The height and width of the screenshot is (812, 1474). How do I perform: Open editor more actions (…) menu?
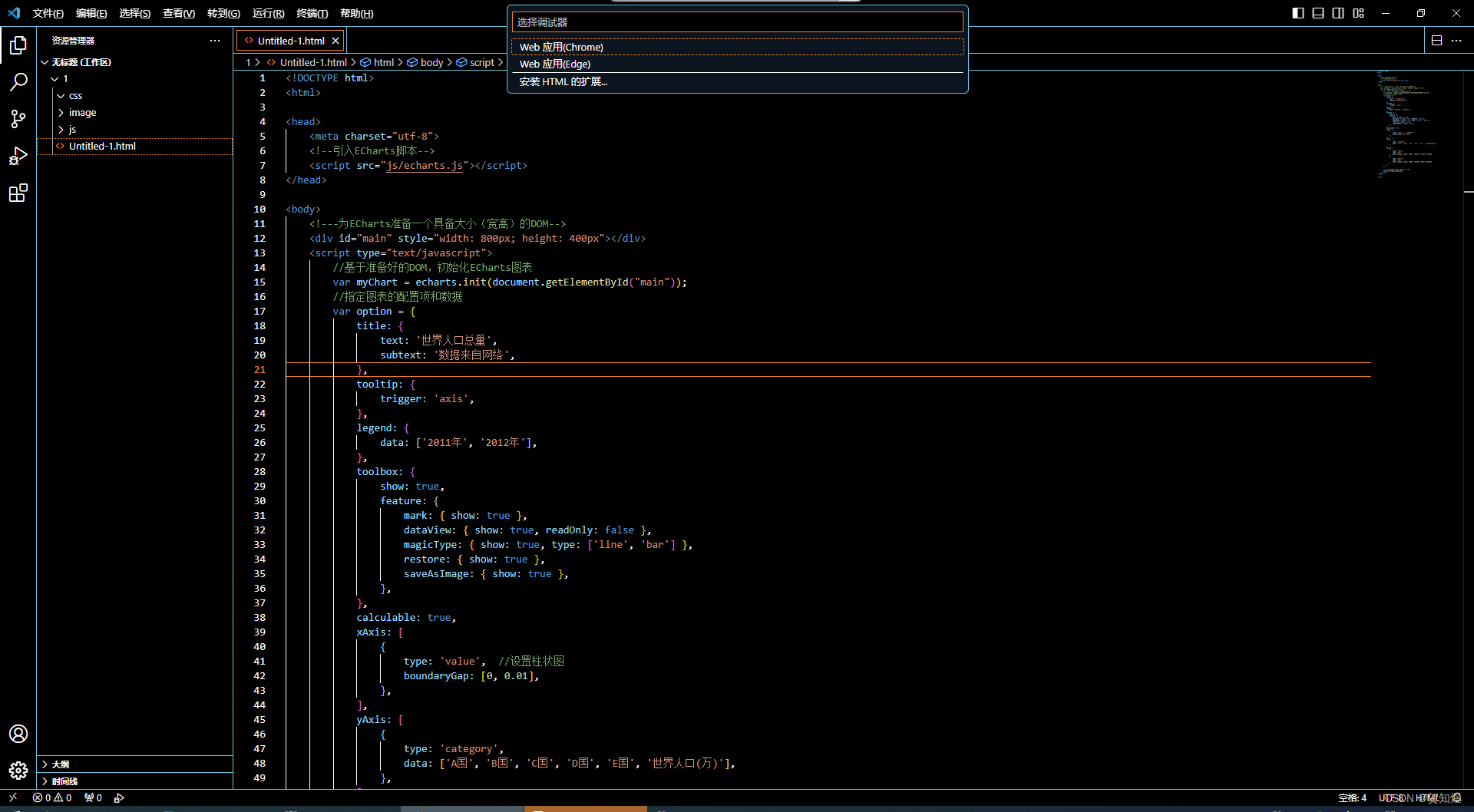coord(1456,41)
